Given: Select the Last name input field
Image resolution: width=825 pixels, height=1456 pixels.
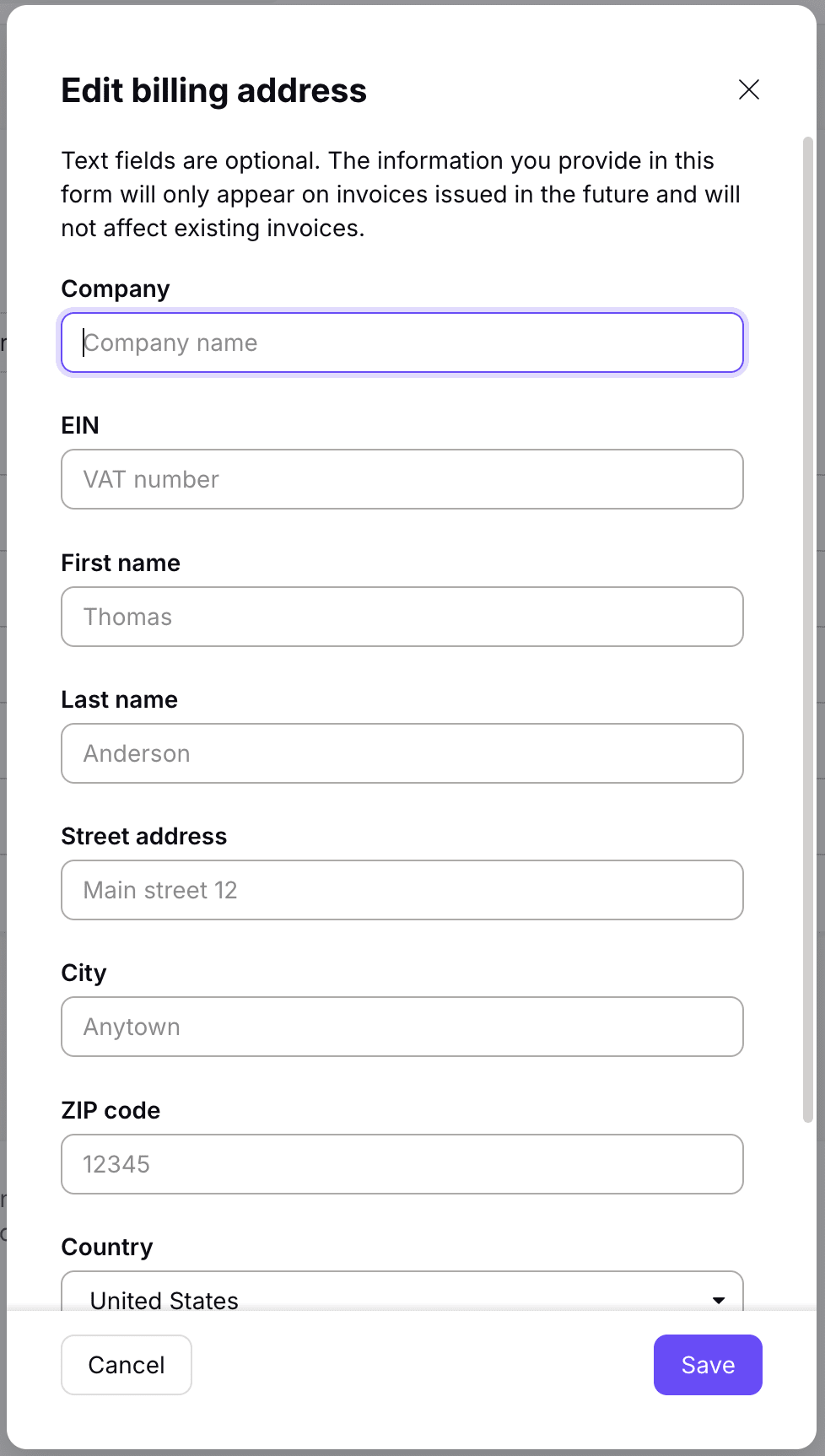Looking at the screenshot, I should tap(402, 753).
